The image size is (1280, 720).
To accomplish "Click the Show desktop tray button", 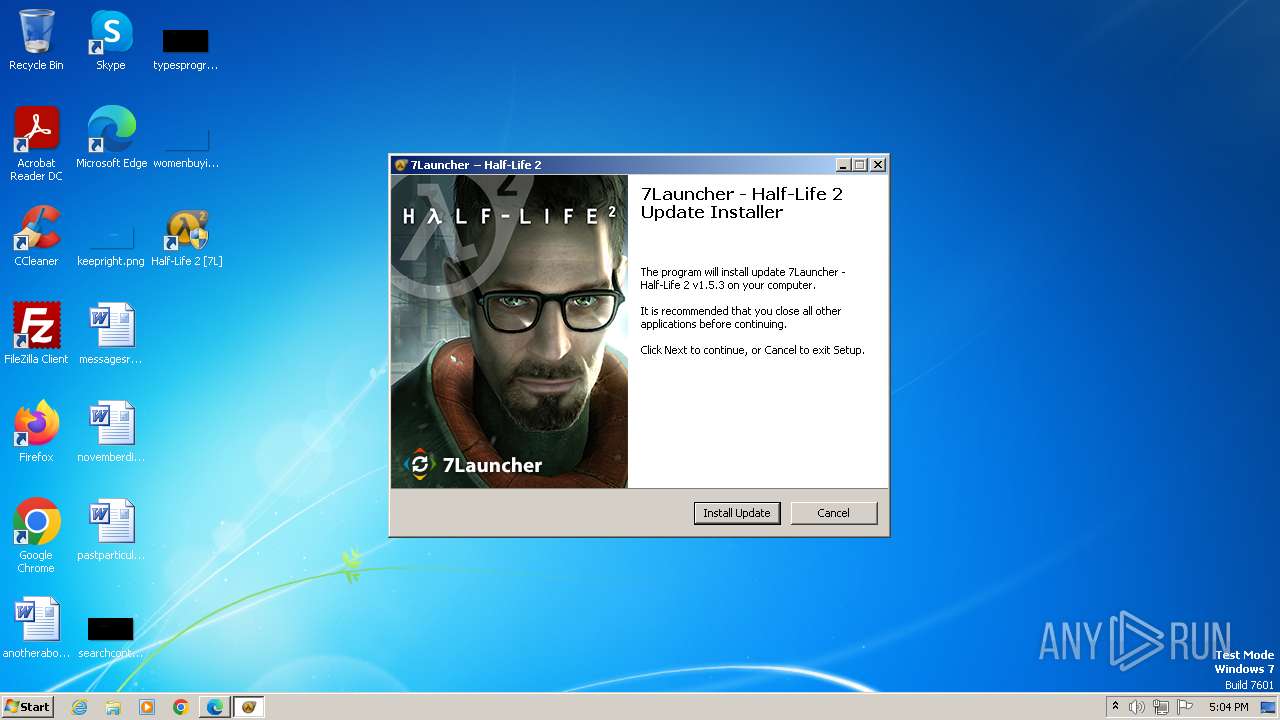I will pyautogui.click(x=1268, y=707).
